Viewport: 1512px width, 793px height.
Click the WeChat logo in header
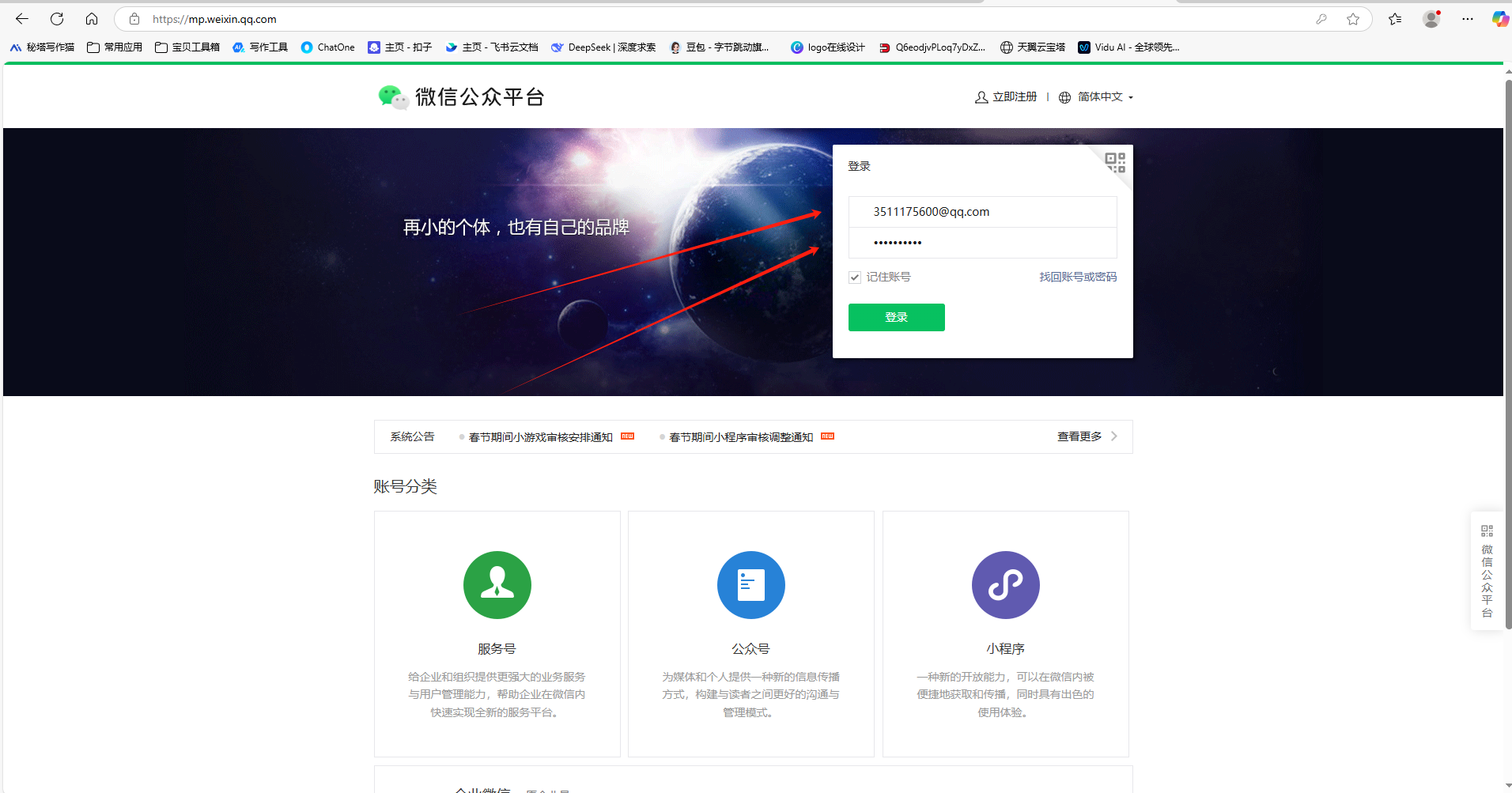click(x=392, y=97)
